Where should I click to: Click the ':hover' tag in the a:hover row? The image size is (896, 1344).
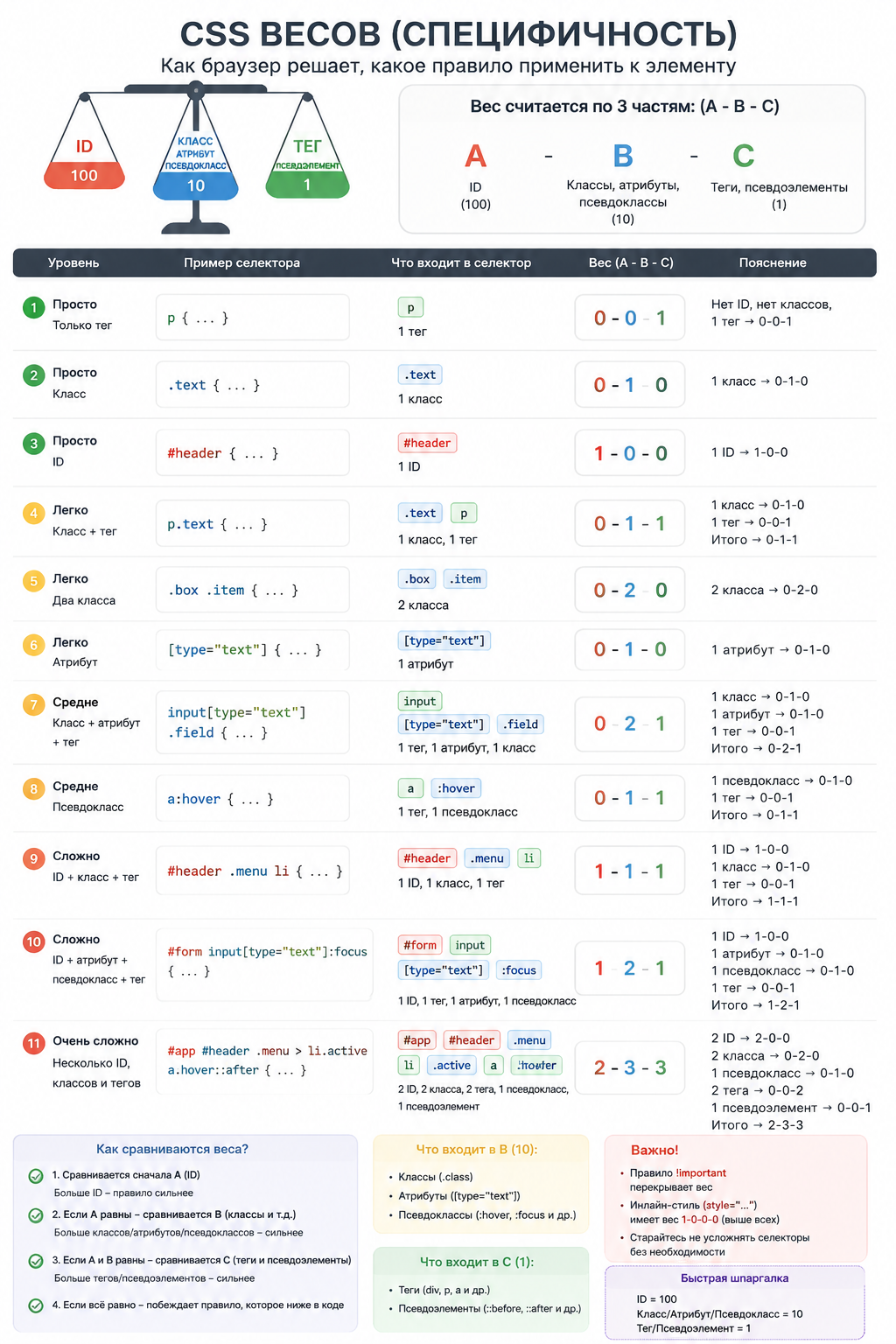pyautogui.click(x=456, y=788)
